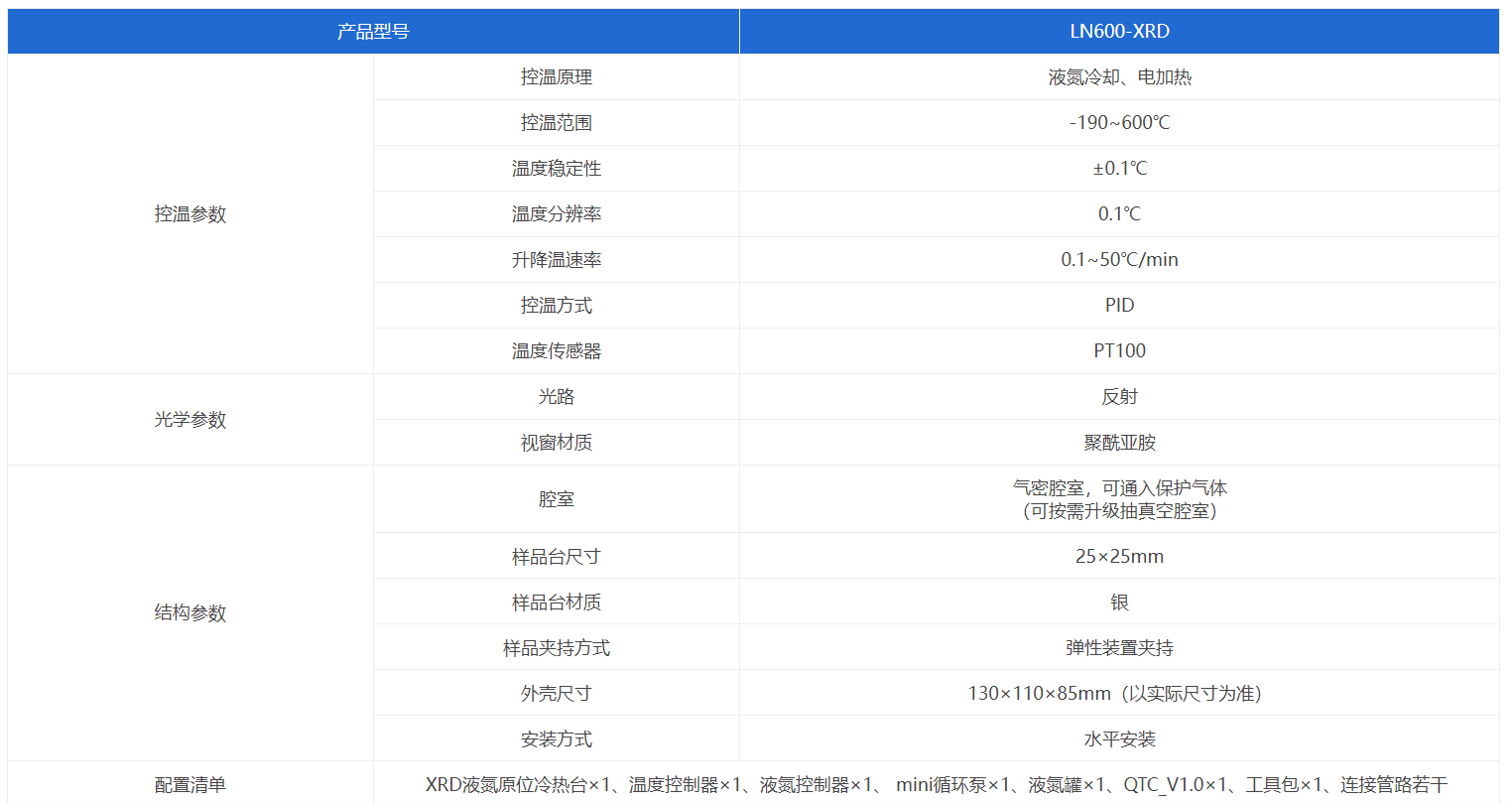The image size is (1512, 804).
Task: Click the 弹性装置夹持 clamping value
Action: [x=1119, y=648]
